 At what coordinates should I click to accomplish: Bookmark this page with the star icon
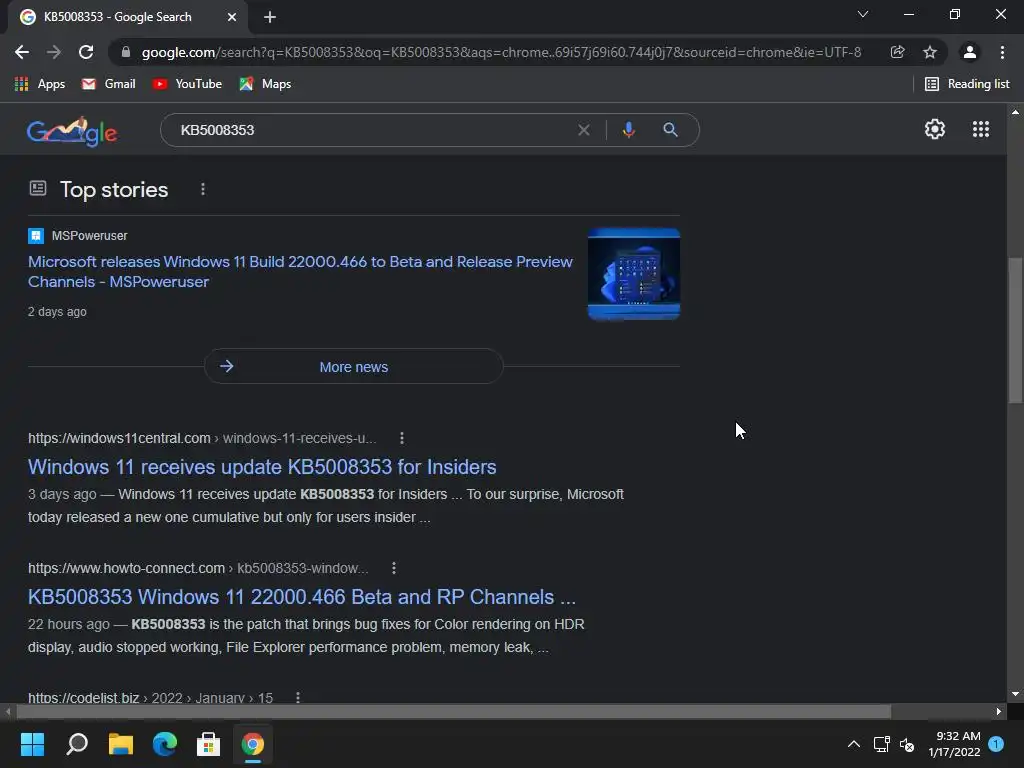pos(930,52)
